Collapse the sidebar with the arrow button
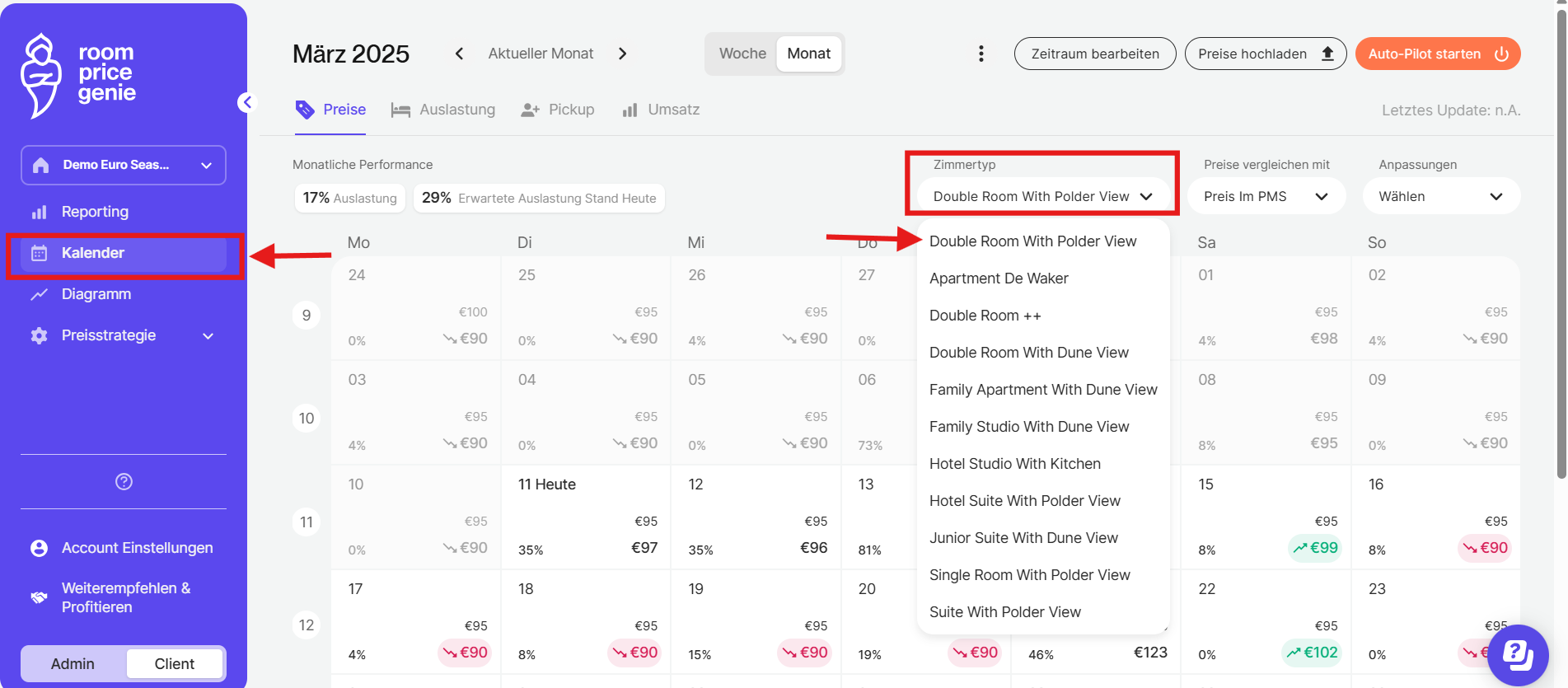 pos(246,102)
